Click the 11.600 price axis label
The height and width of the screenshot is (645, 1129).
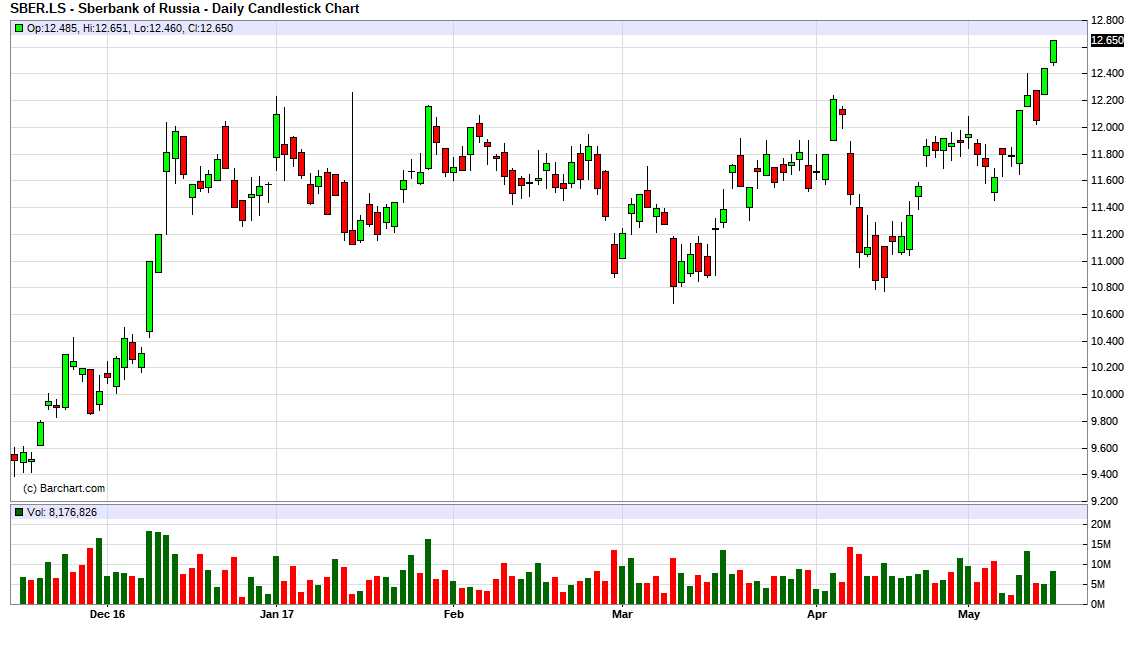click(x=1107, y=181)
